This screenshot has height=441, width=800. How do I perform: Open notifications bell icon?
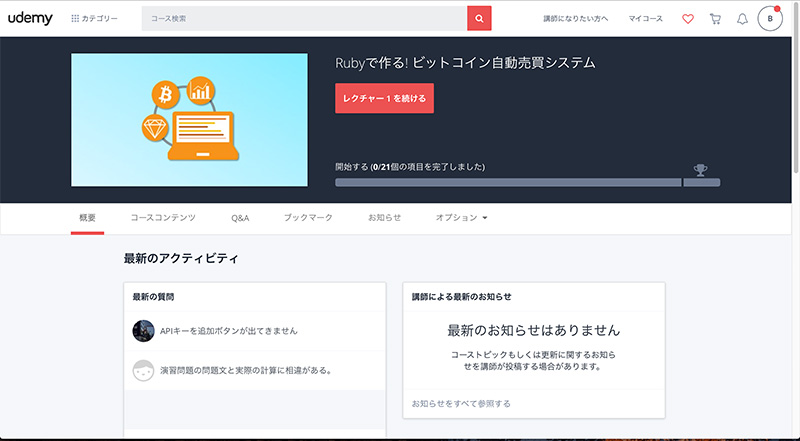742,19
